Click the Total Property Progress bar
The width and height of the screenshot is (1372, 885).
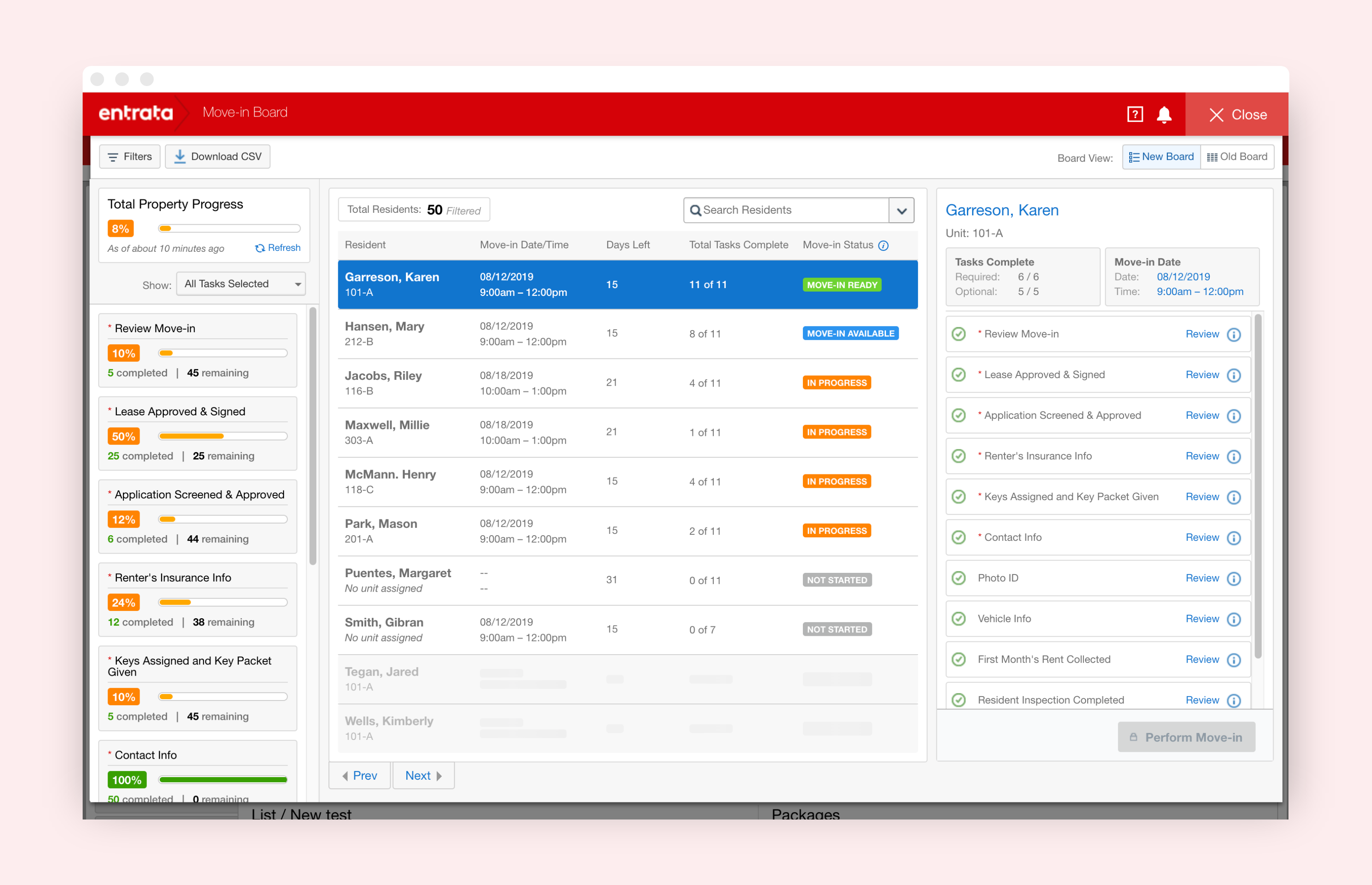point(229,229)
